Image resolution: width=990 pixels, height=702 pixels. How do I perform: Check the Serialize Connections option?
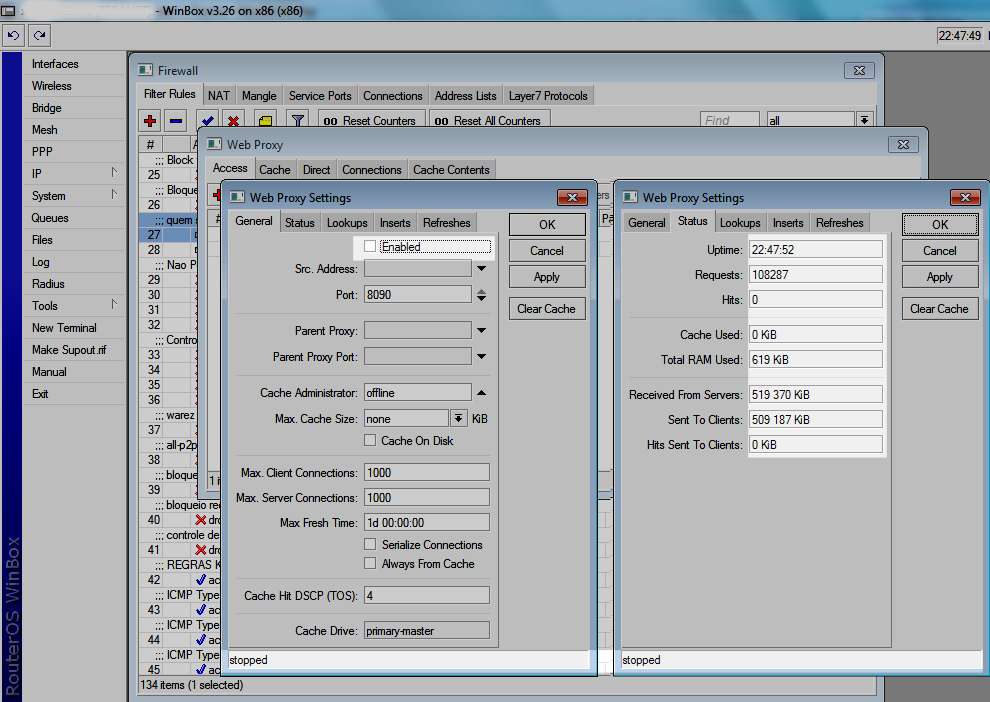370,545
